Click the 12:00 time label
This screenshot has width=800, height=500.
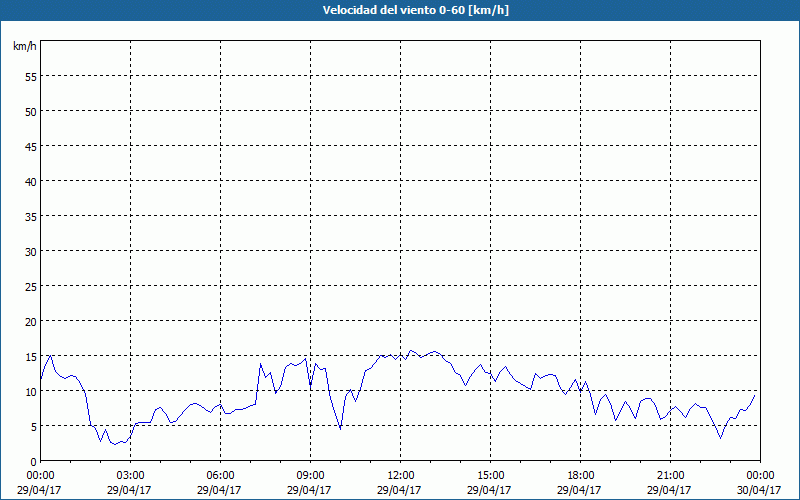[x=401, y=476]
